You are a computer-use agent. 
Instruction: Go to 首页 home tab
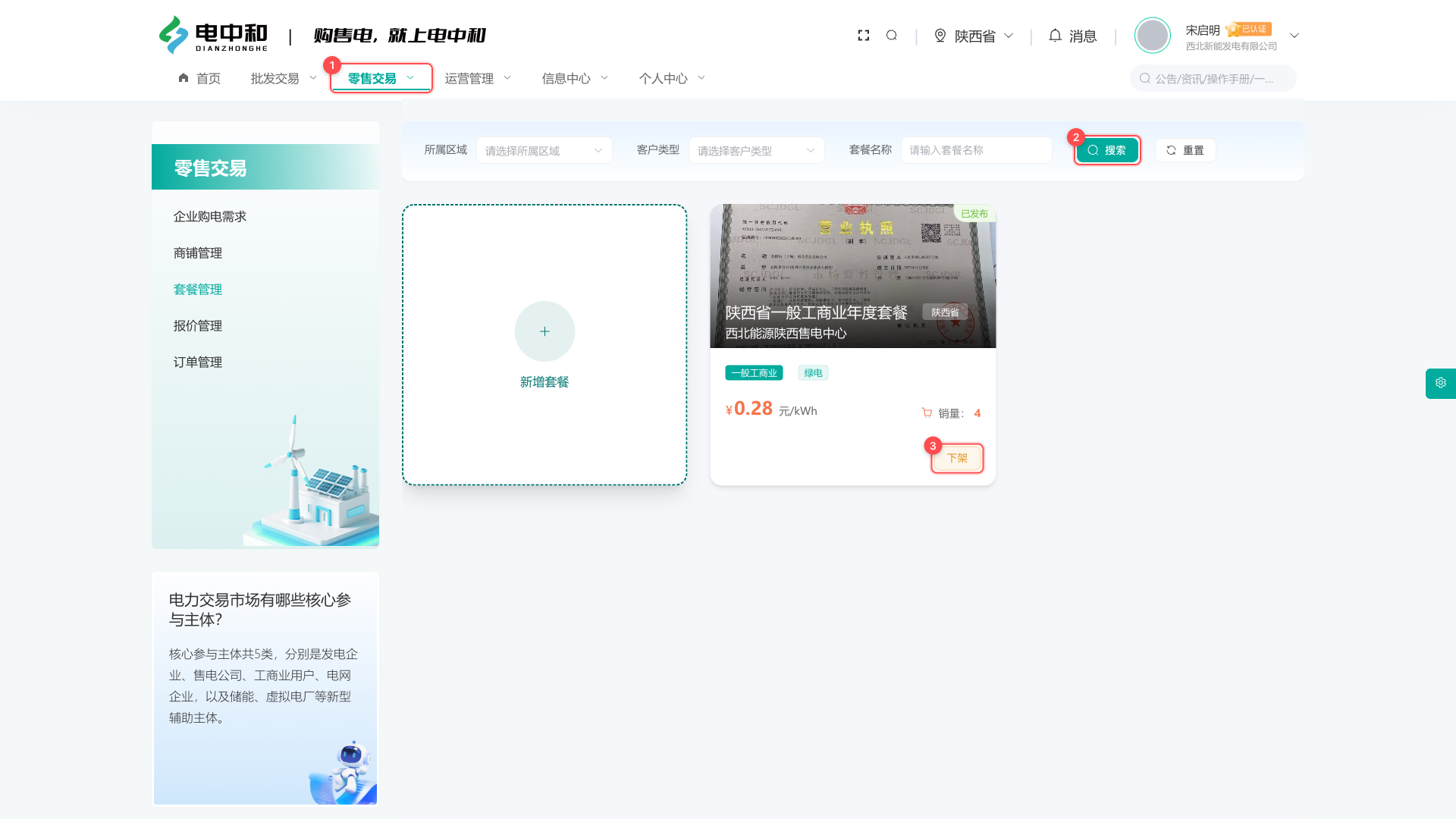(x=199, y=78)
